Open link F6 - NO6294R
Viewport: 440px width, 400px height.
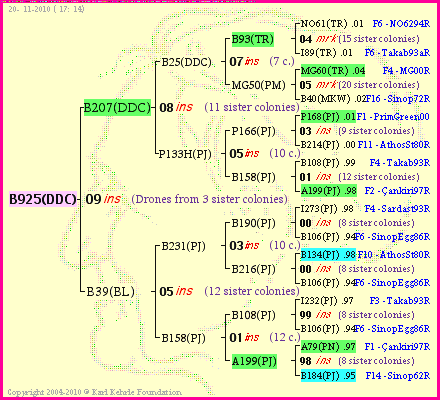401,24
